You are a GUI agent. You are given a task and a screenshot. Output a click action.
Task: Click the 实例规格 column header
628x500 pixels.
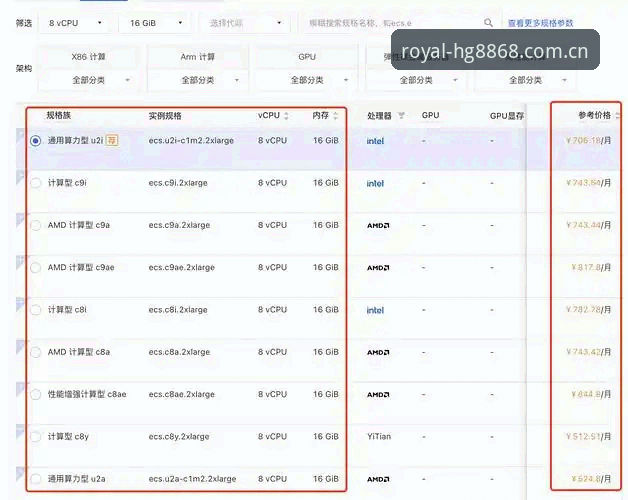pos(165,116)
